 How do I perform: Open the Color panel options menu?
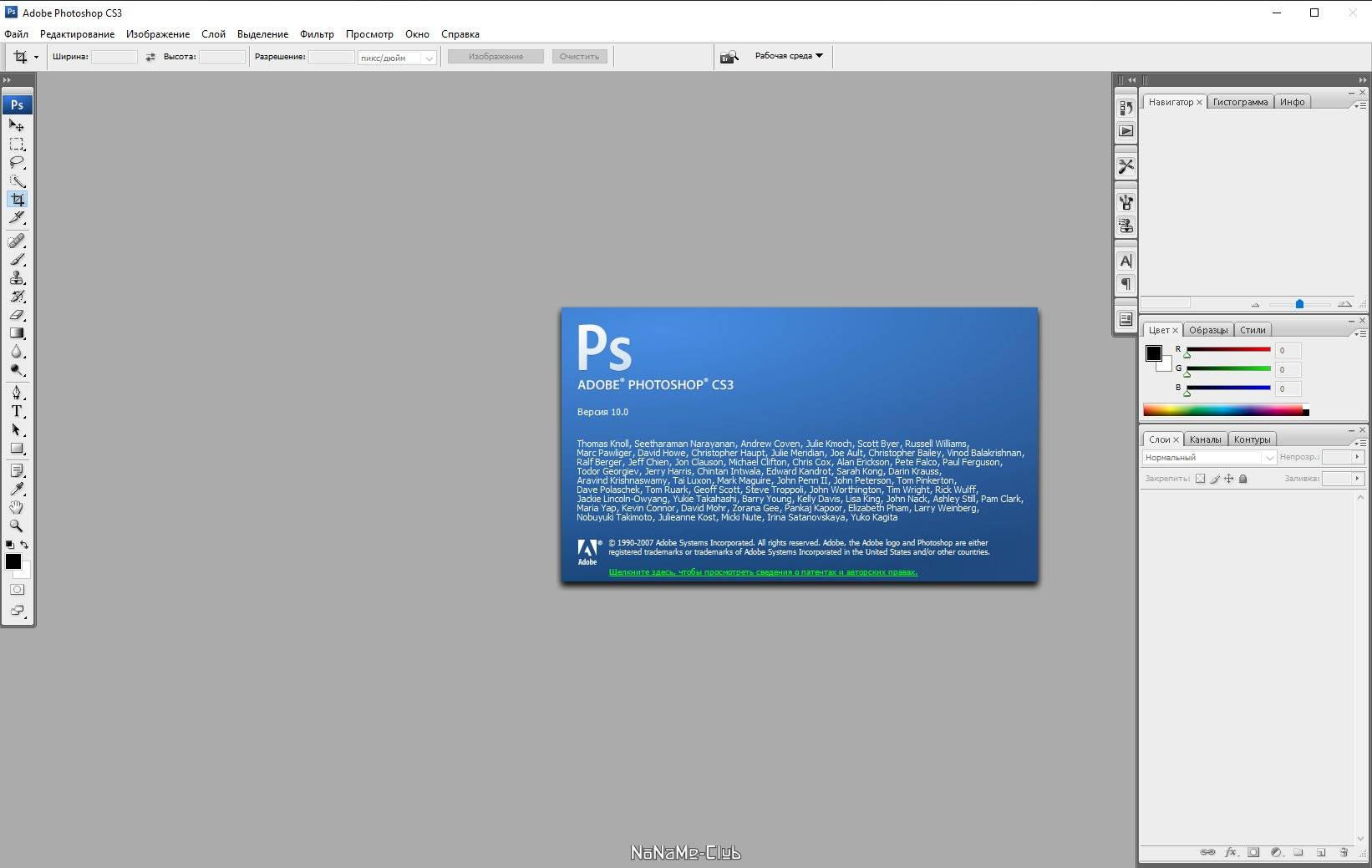click(x=1359, y=333)
